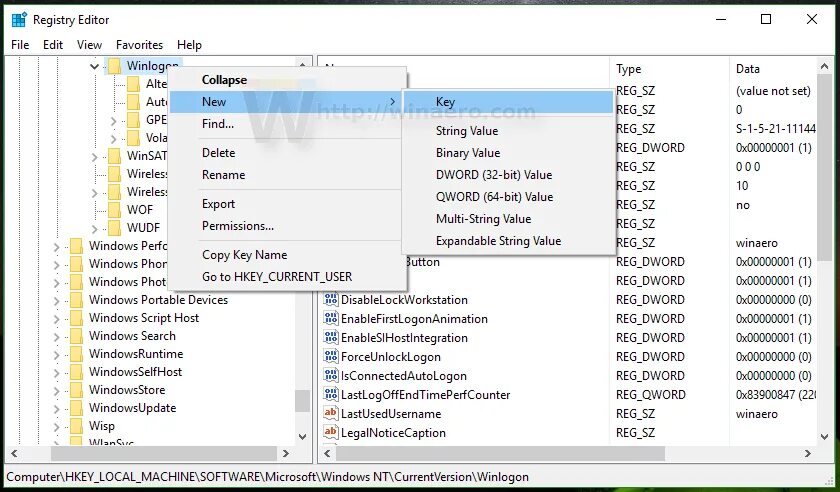Open the Favorites menu
This screenshot has height=492, width=840.
coord(139,45)
